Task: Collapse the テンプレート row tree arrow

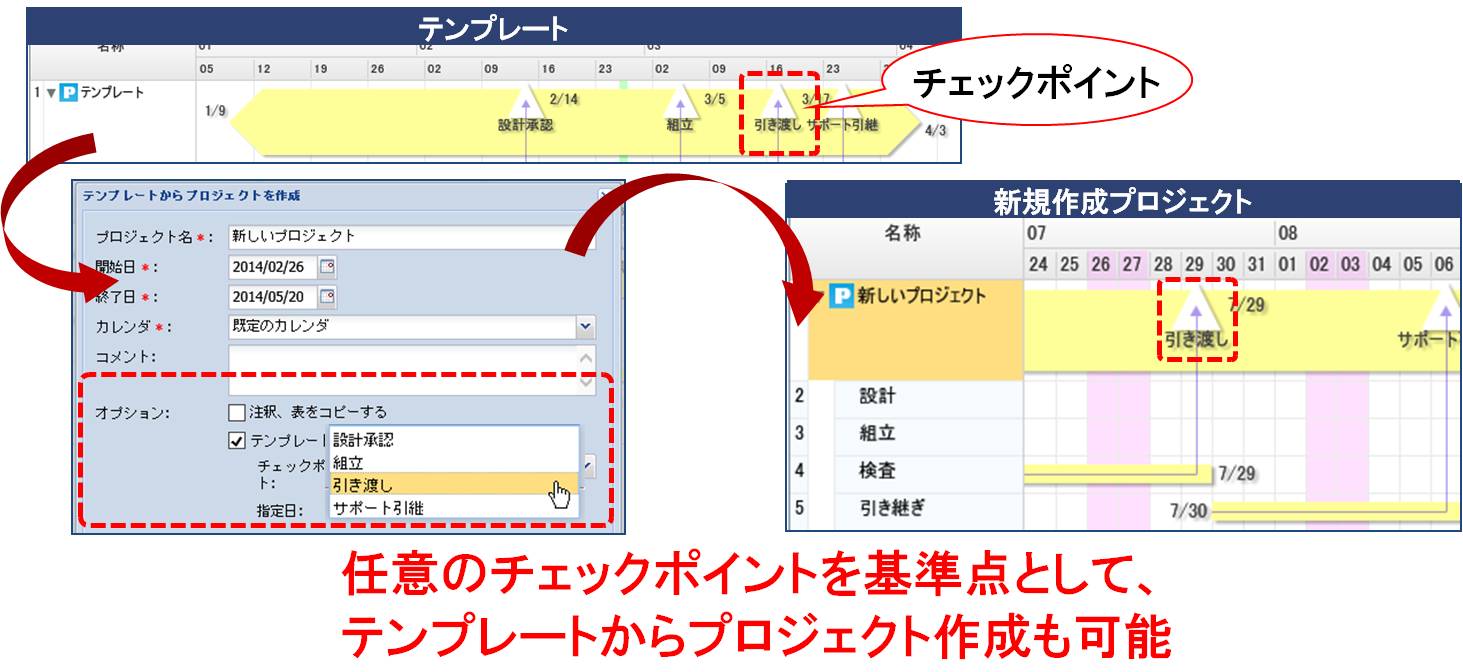Action: pos(50,94)
